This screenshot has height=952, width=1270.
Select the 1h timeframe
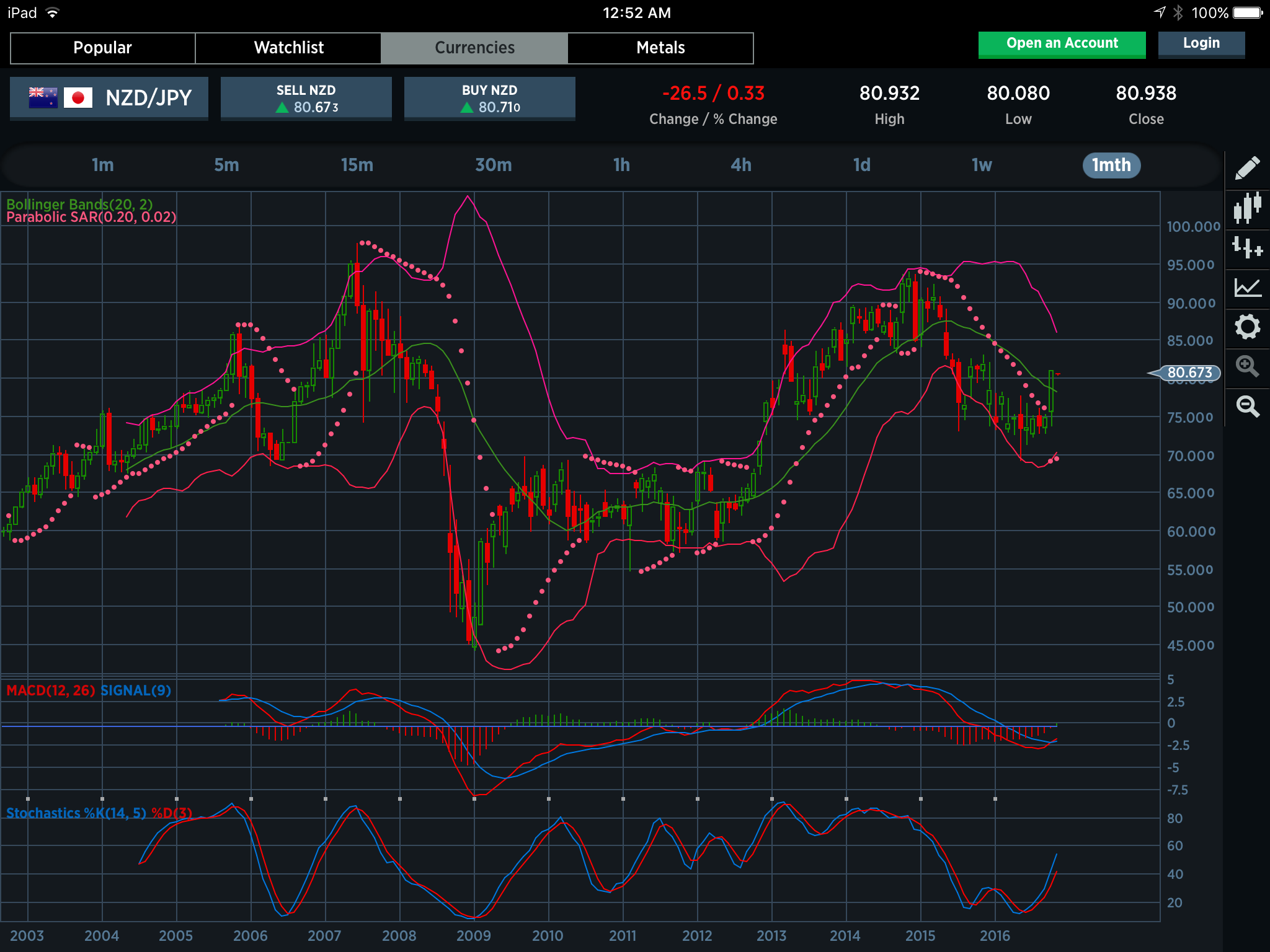[x=621, y=165]
